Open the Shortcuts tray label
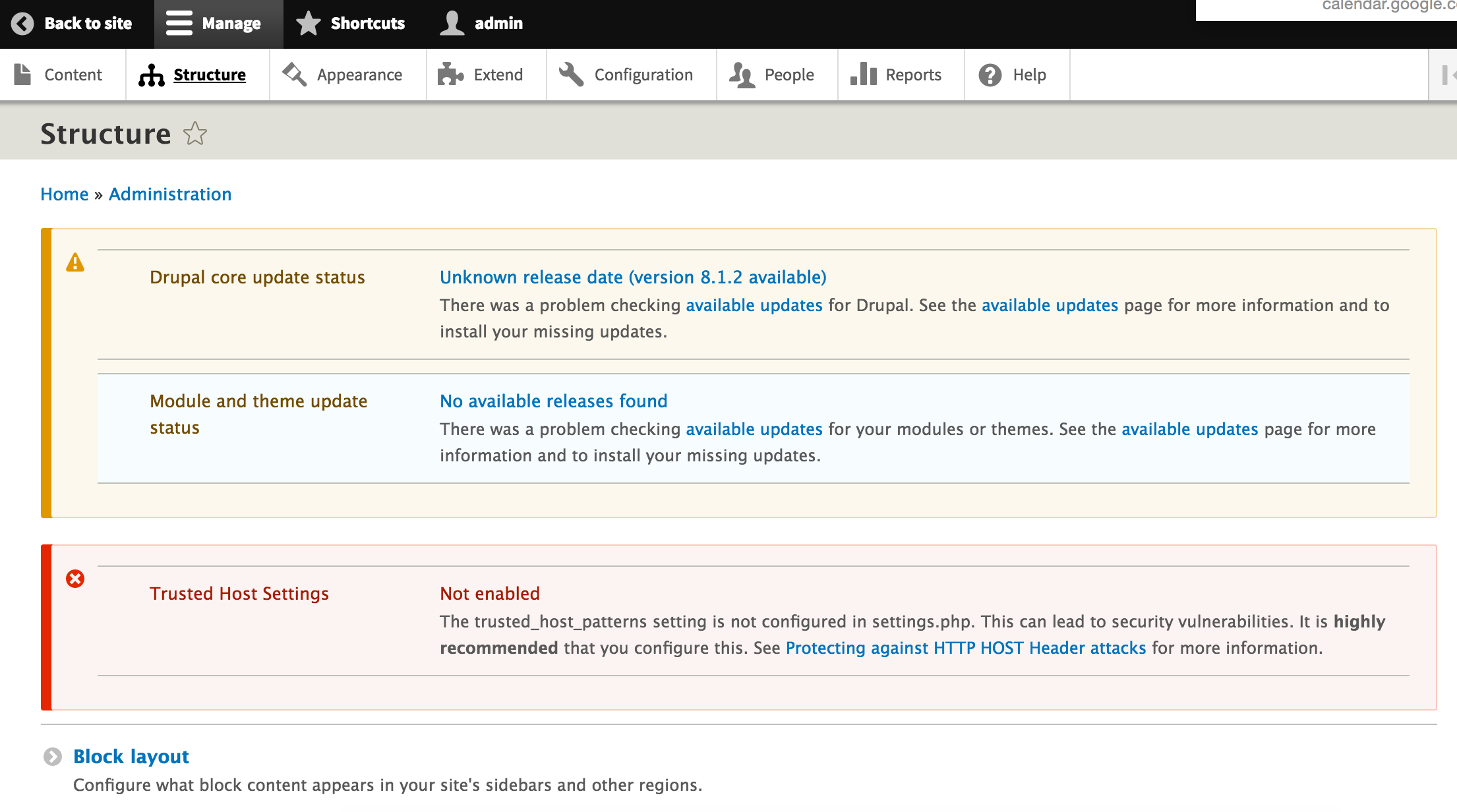 pyautogui.click(x=368, y=24)
